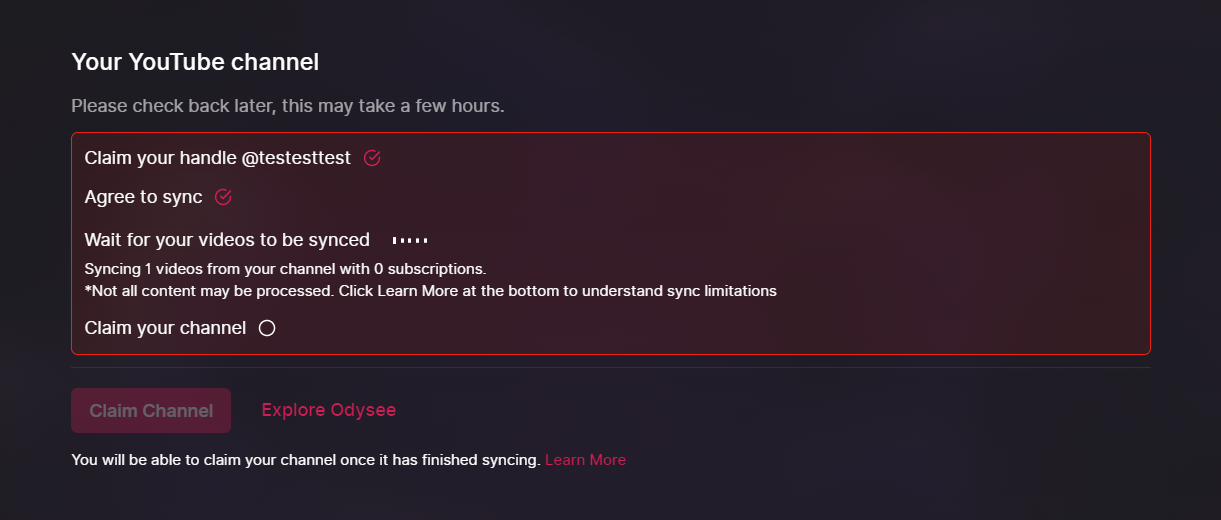1221x520 pixels.
Task: Click the text explaining when claiming becomes available
Action: (306, 460)
